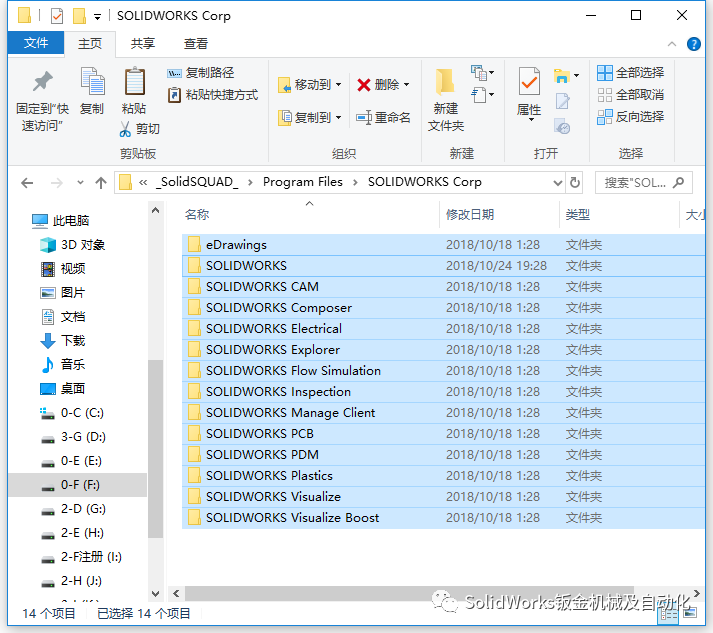Click the title bar properties checkmark icon
This screenshot has height=633, width=713.
pyautogui.click(x=57, y=16)
